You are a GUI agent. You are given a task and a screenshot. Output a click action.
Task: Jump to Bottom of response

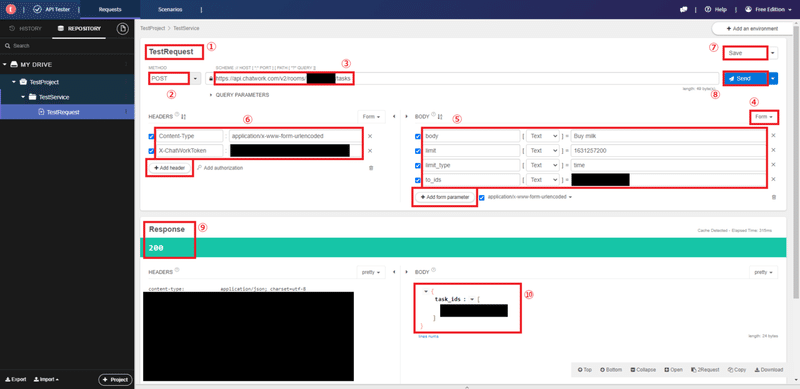(x=611, y=370)
